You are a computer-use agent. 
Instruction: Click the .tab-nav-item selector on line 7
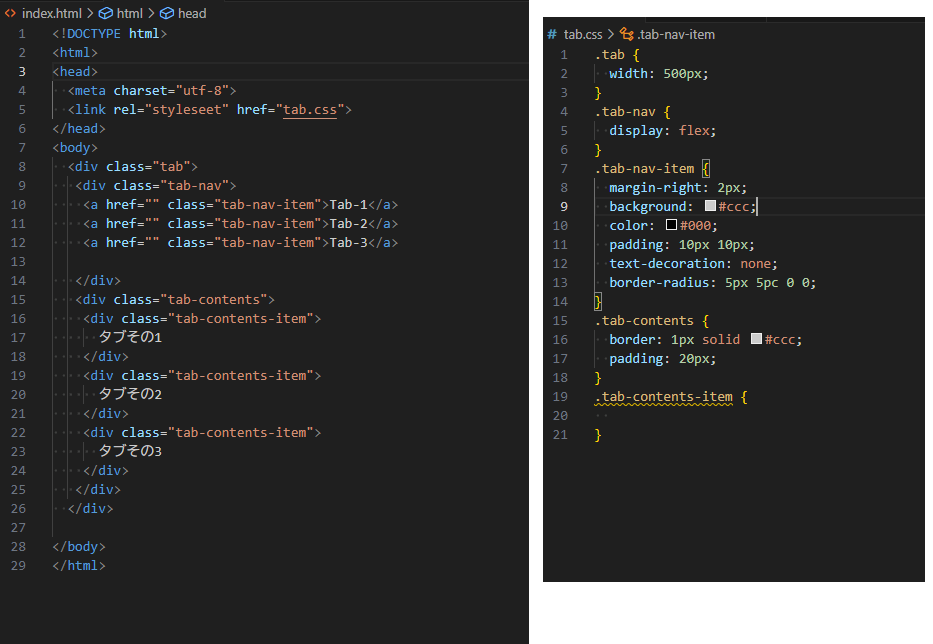(644, 168)
